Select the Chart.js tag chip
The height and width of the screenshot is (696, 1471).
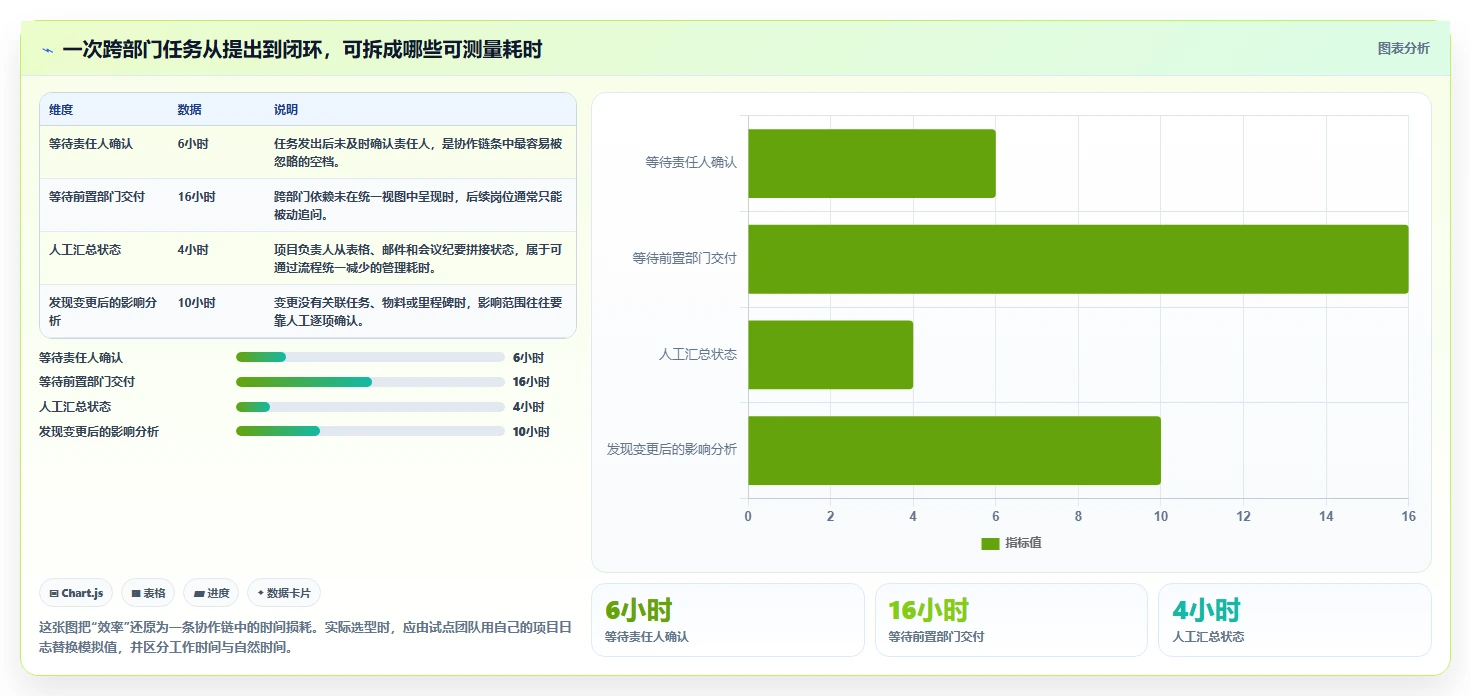[76, 593]
